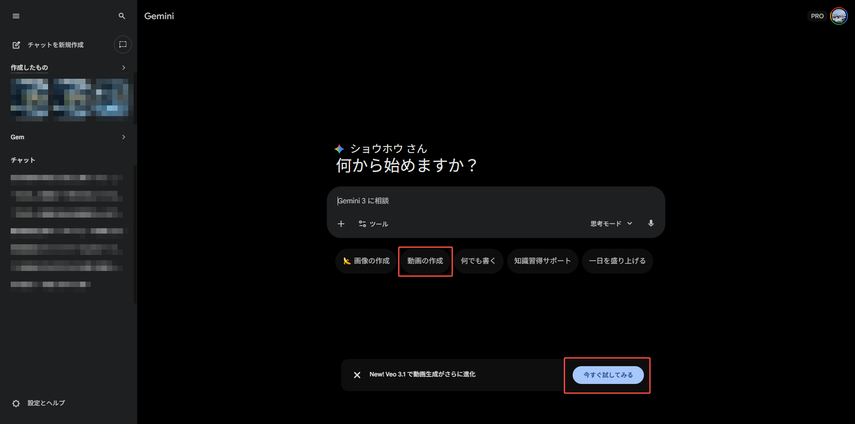Open temporary chat icon button

coord(123,44)
